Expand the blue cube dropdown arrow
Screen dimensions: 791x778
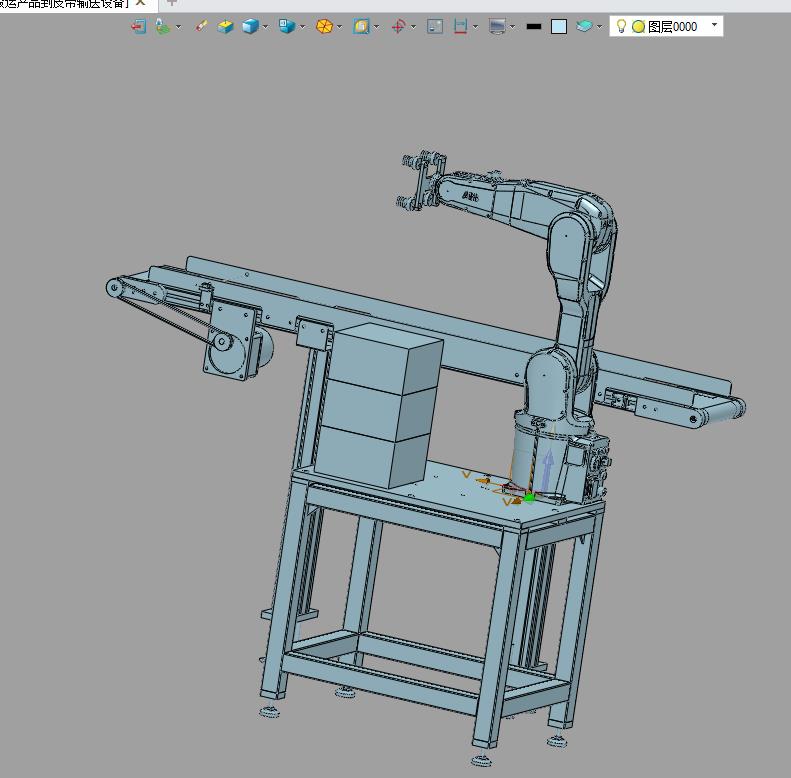pyautogui.click(x=265, y=27)
